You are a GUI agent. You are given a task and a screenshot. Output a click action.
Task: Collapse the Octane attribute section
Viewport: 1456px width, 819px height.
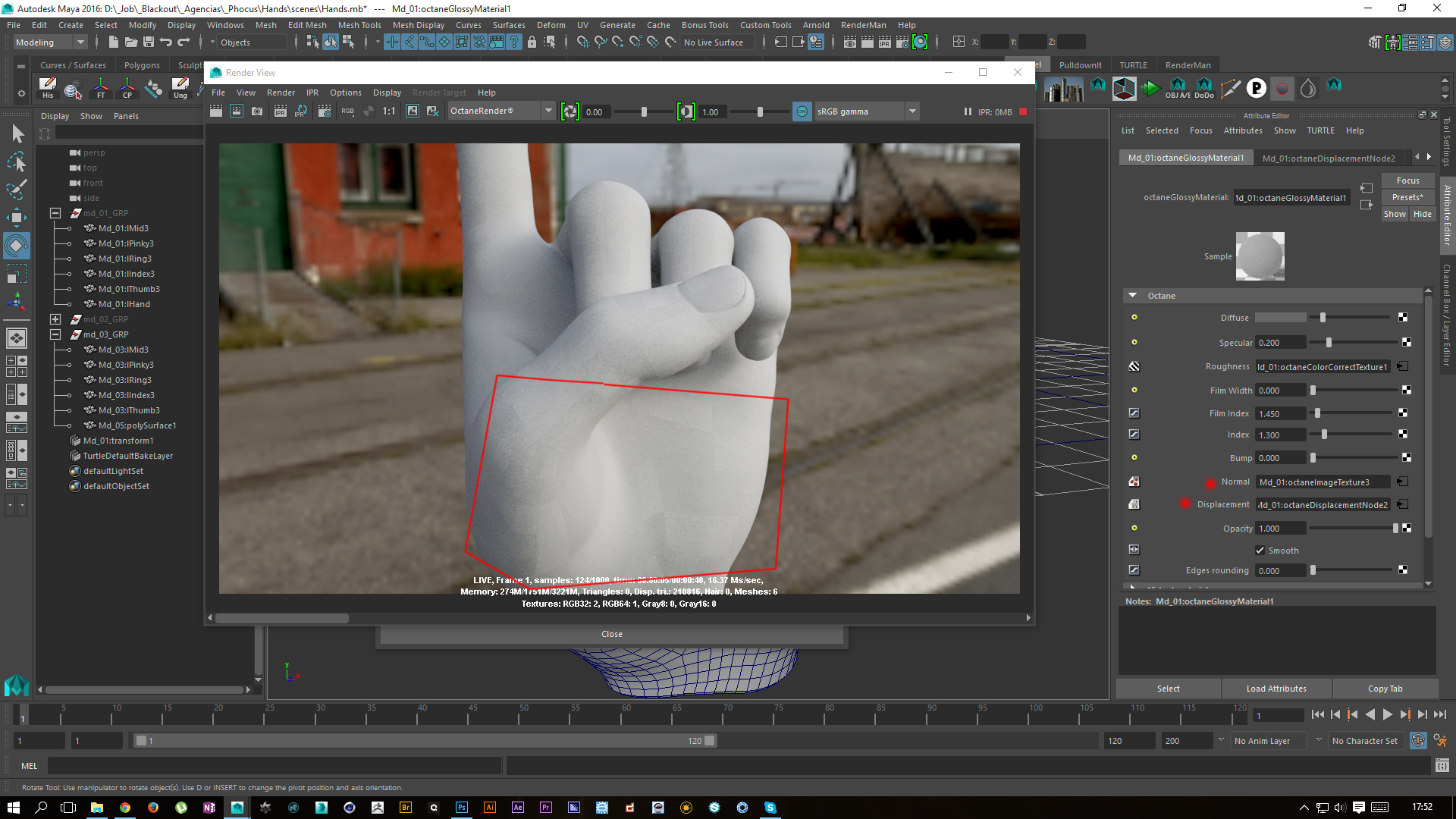click(1133, 296)
